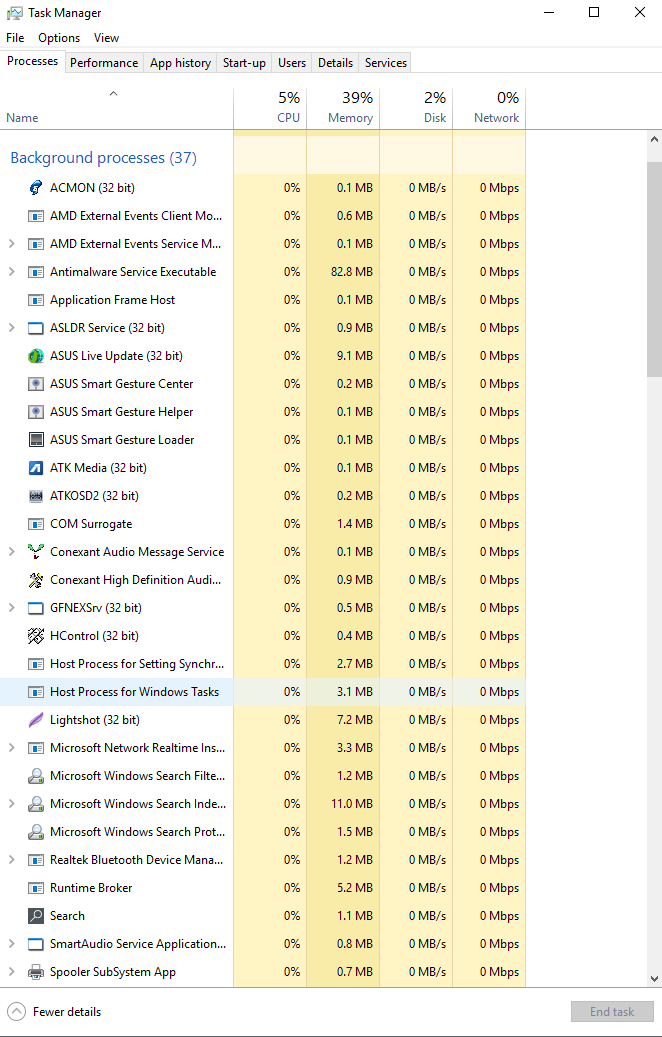662x1037 pixels.
Task: Click the End task button
Action: 612,1012
